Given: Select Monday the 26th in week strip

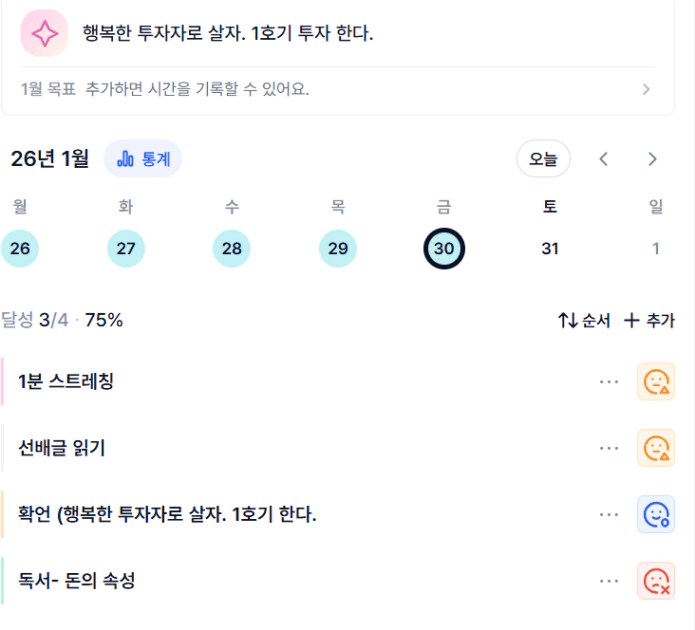Looking at the screenshot, I should (x=20, y=248).
